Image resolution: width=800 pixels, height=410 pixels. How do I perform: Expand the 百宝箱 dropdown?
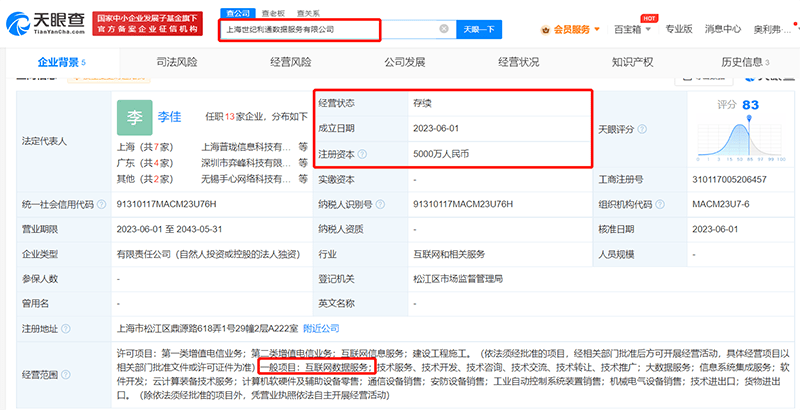click(x=632, y=29)
